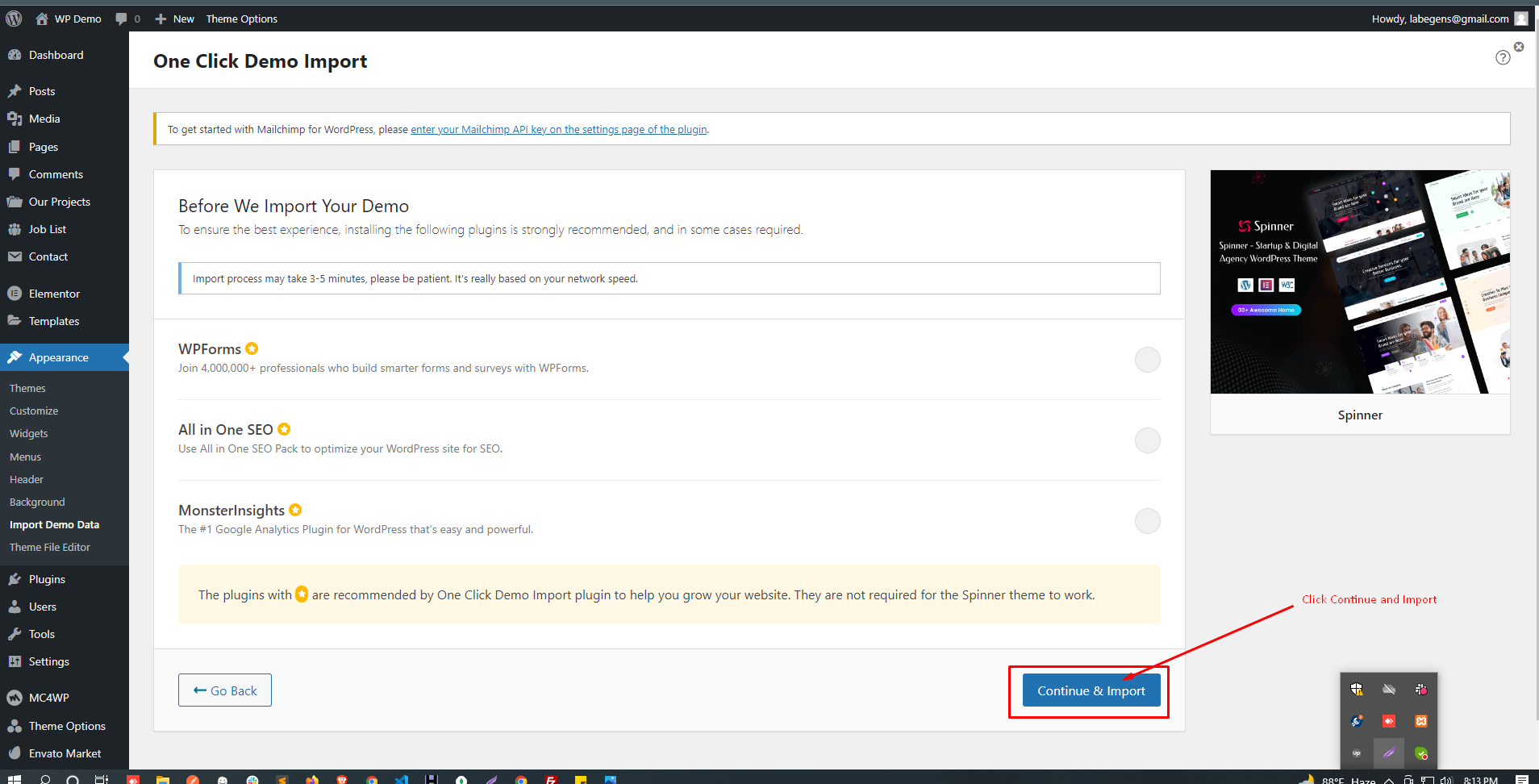The image size is (1539, 784).
Task: Click the help question mark icon
Action: click(x=1503, y=57)
